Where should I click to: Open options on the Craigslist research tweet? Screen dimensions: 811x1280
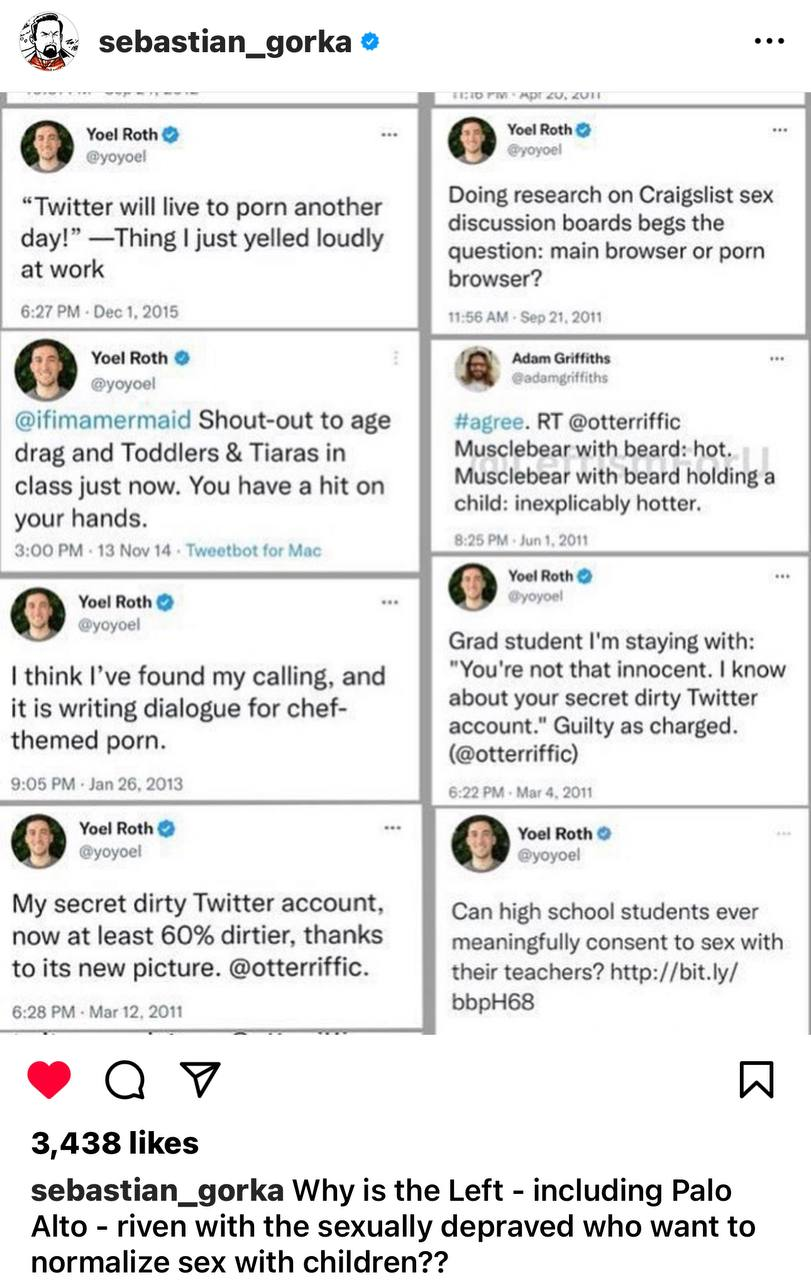[778, 130]
